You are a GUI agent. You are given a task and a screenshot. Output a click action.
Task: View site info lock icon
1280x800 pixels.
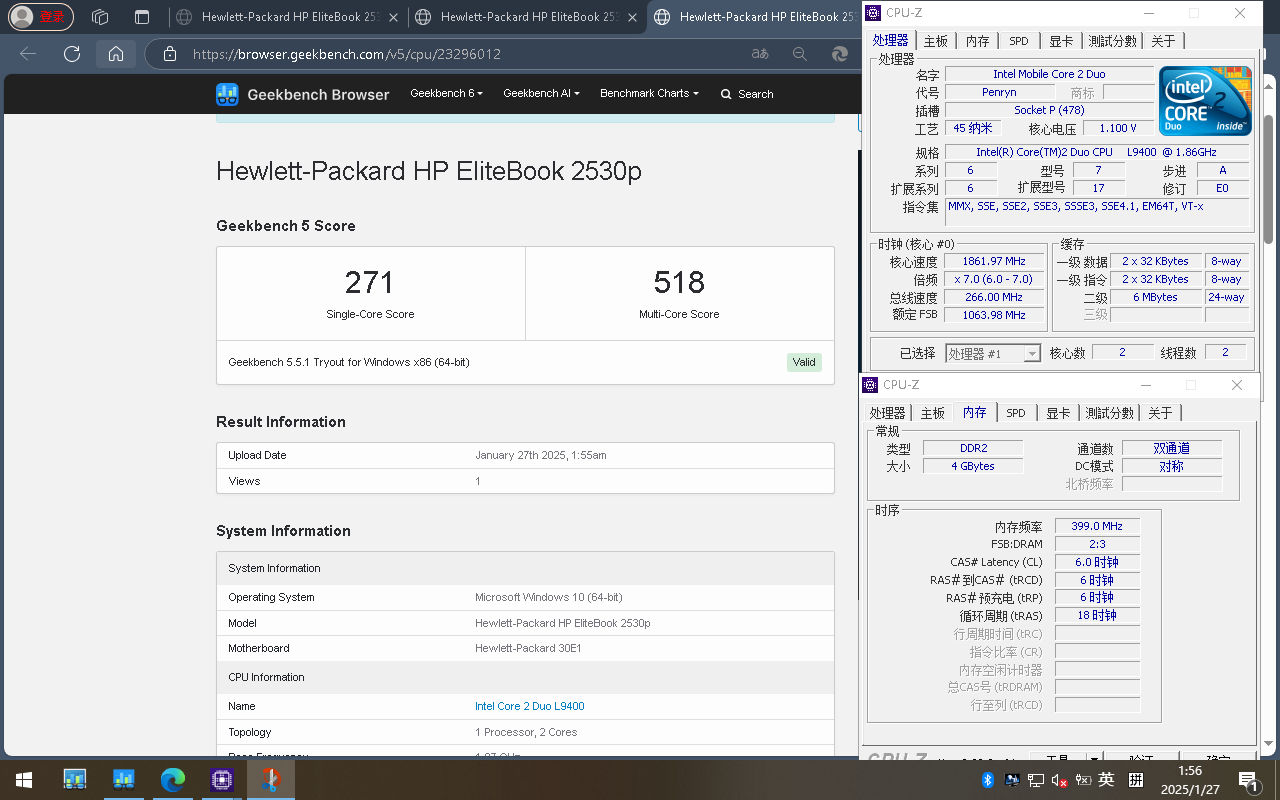[x=170, y=54]
